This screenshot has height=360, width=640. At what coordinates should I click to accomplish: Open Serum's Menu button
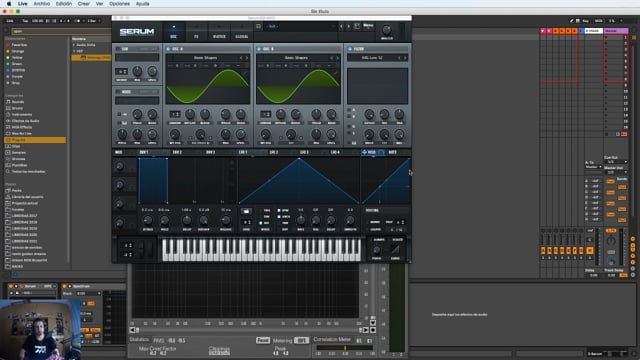pos(368,27)
